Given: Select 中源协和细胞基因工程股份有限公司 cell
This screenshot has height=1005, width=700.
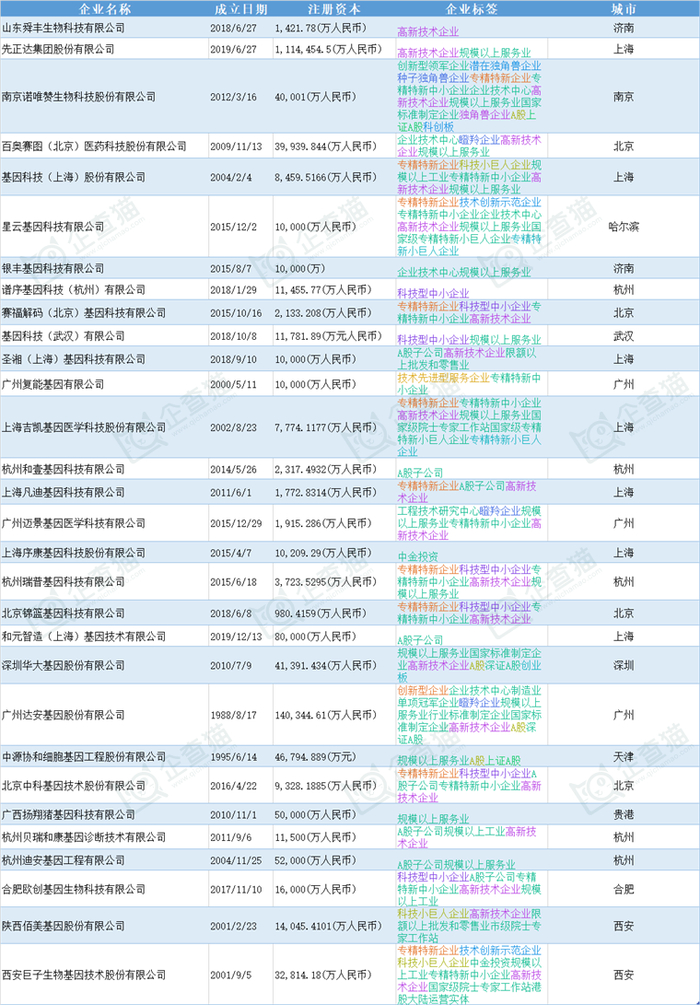Looking at the screenshot, I should click(x=84, y=757).
